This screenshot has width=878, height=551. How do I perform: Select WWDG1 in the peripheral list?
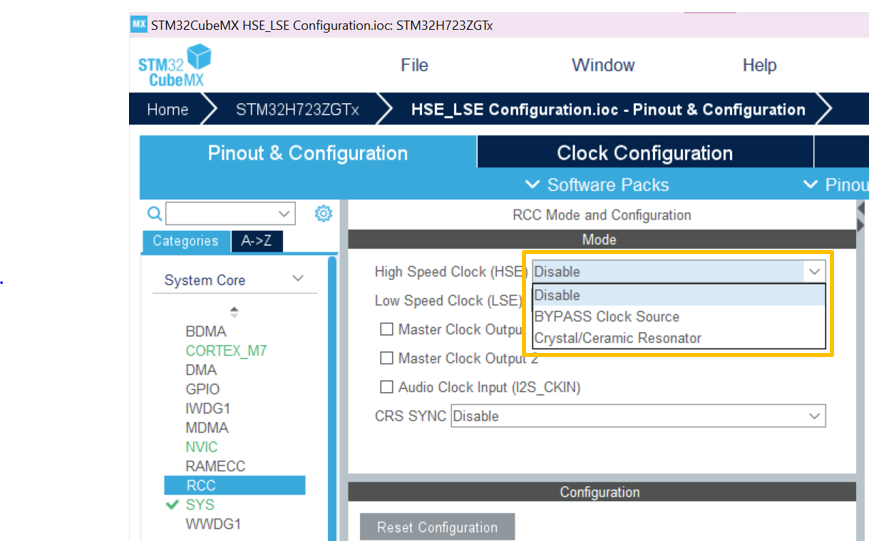tap(213, 524)
